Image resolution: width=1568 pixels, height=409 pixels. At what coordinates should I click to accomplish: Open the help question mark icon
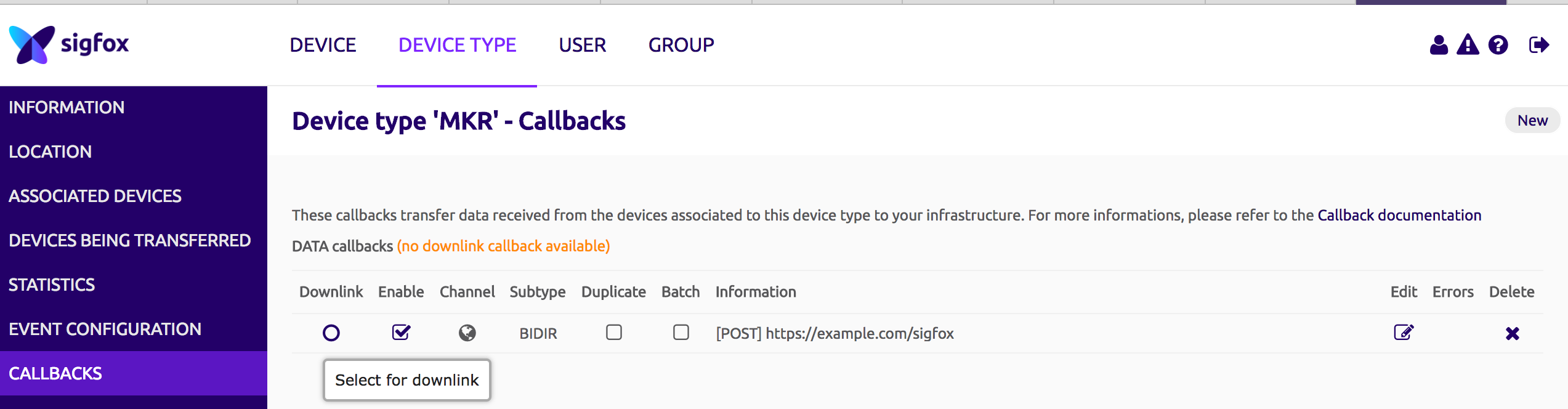click(x=1498, y=45)
